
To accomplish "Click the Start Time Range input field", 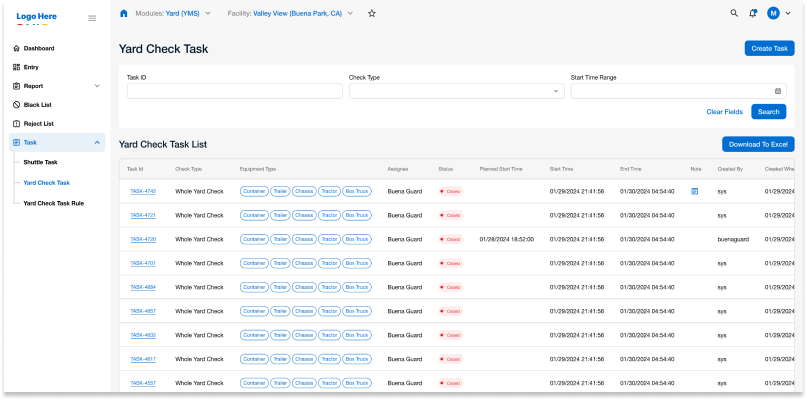I will [678, 91].
